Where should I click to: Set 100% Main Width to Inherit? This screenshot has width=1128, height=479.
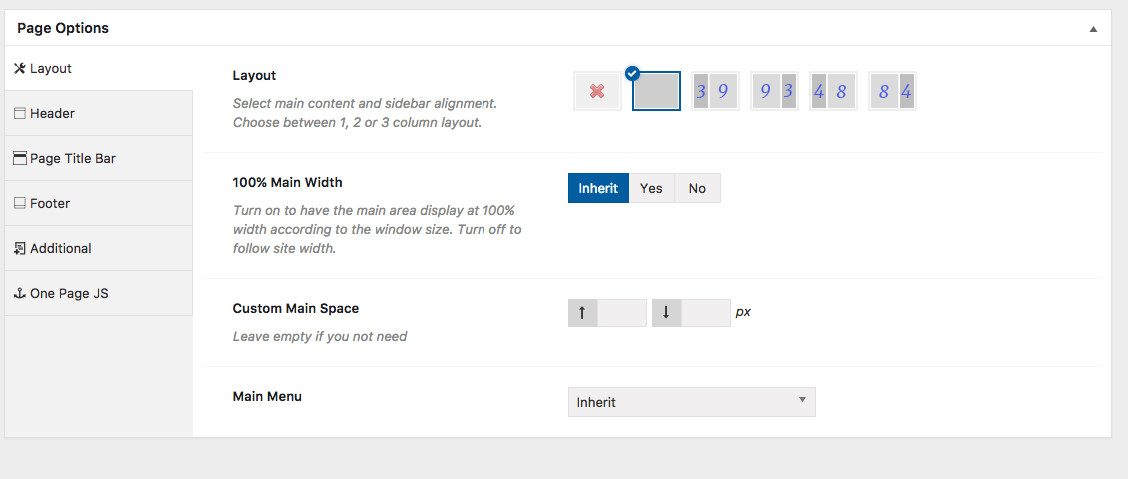tap(598, 188)
